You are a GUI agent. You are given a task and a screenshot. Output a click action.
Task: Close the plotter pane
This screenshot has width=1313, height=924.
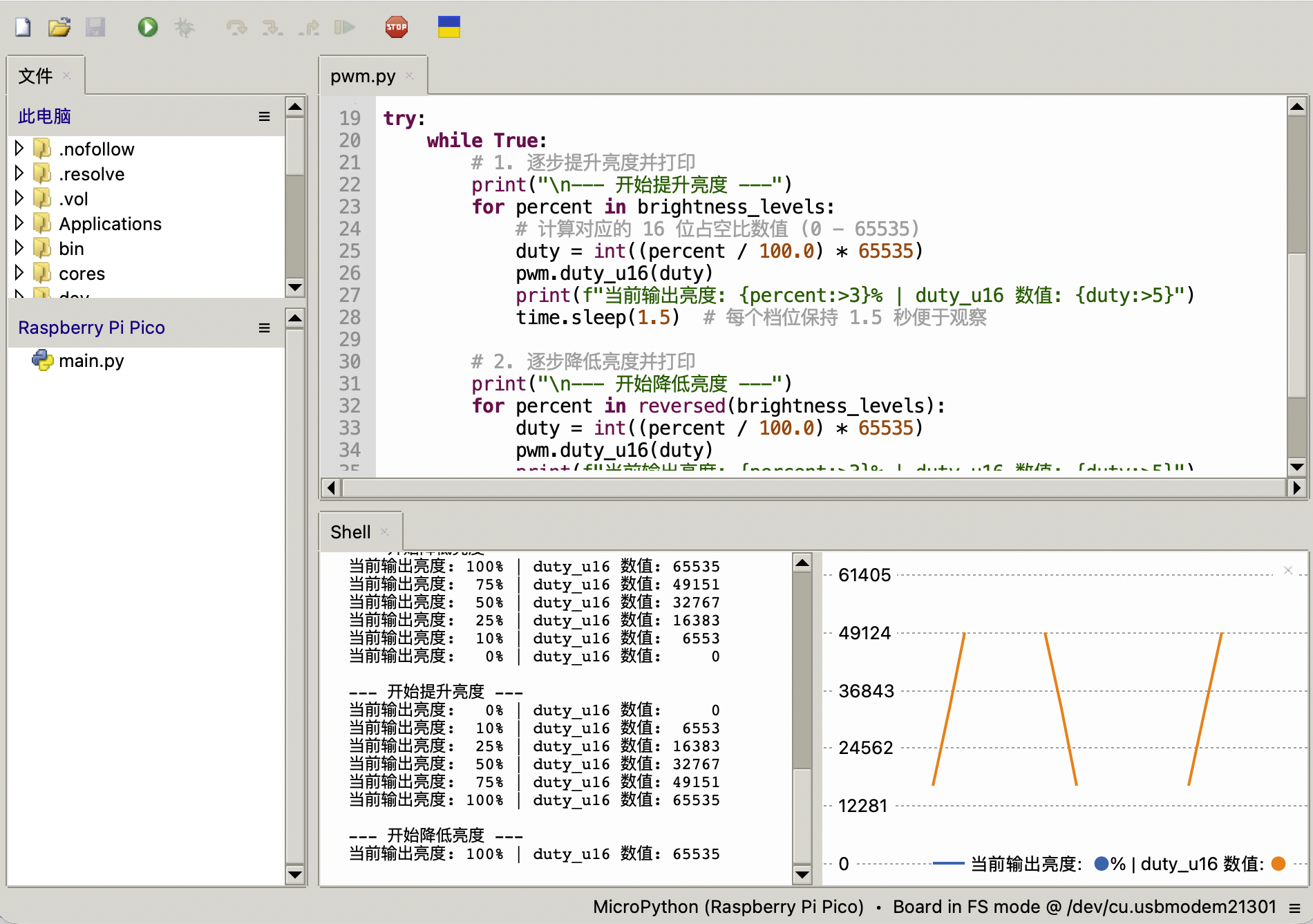click(x=1288, y=570)
